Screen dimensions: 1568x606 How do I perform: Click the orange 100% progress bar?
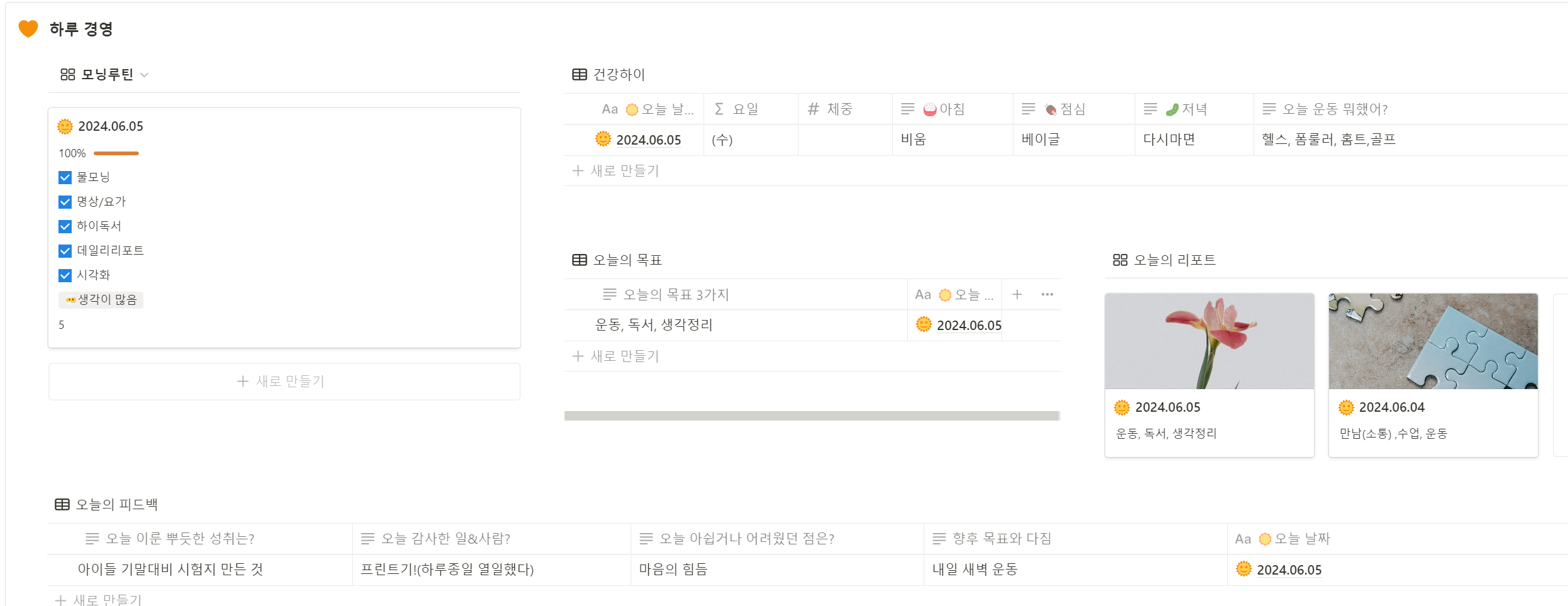pos(116,153)
